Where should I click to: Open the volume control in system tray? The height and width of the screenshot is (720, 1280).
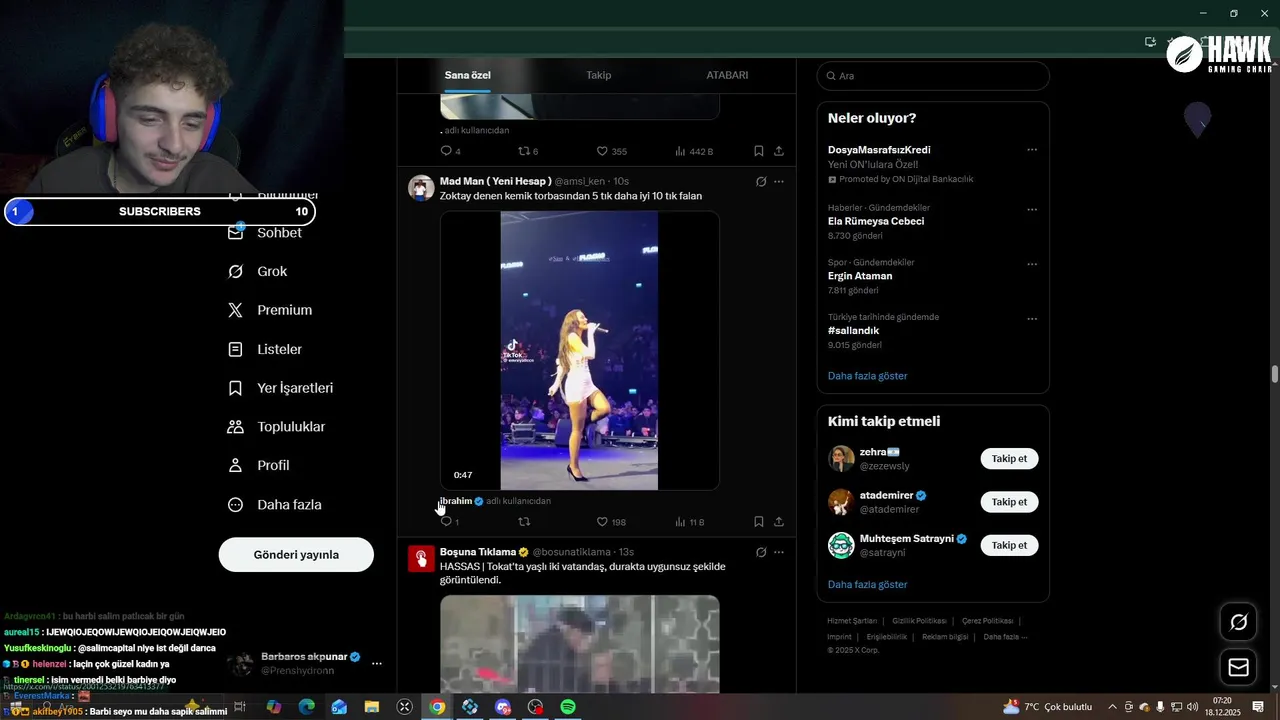pos(1192,707)
